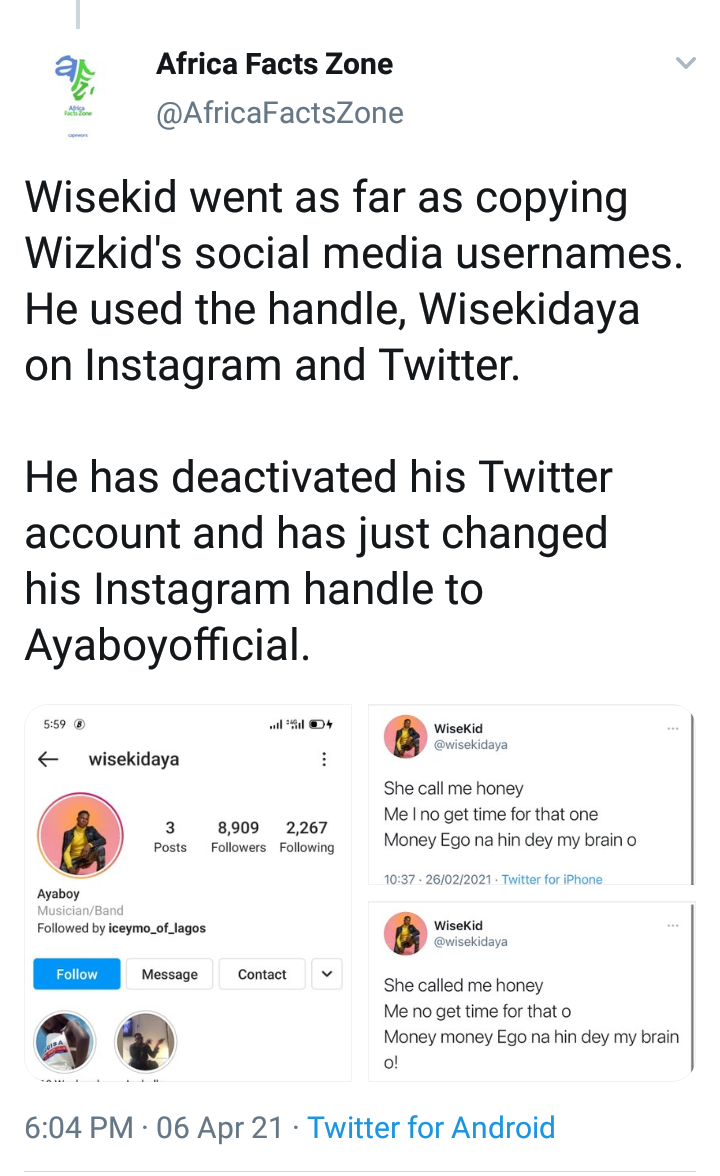Open the second story highlight circle

click(146, 1041)
